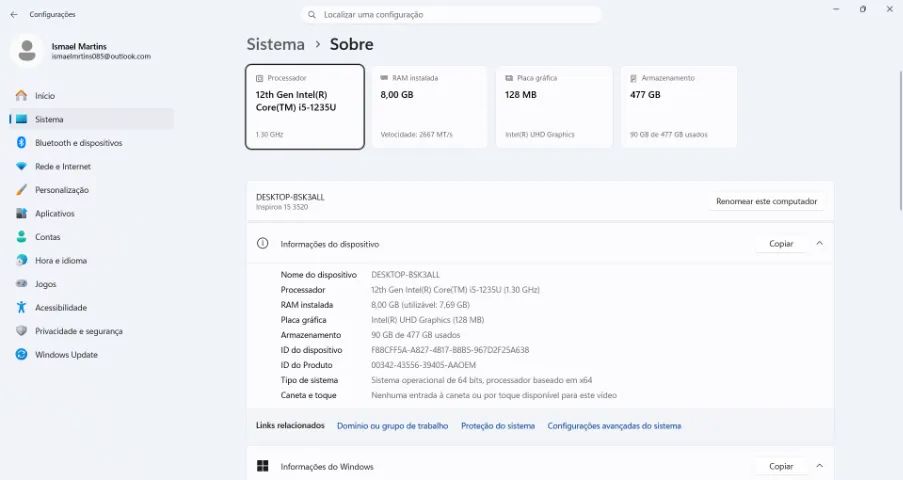Select the Placa gráfica 128 MB card
The height and width of the screenshot is (480, 903).
(554, 107)
